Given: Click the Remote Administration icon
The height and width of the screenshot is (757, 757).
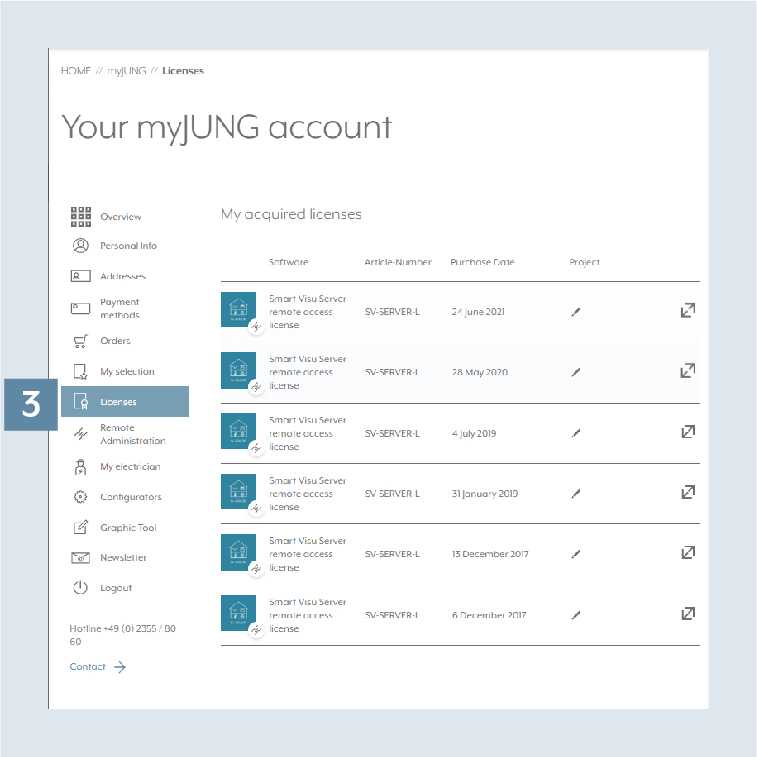Looking at the screenshot, I should [x=81, y=434].
